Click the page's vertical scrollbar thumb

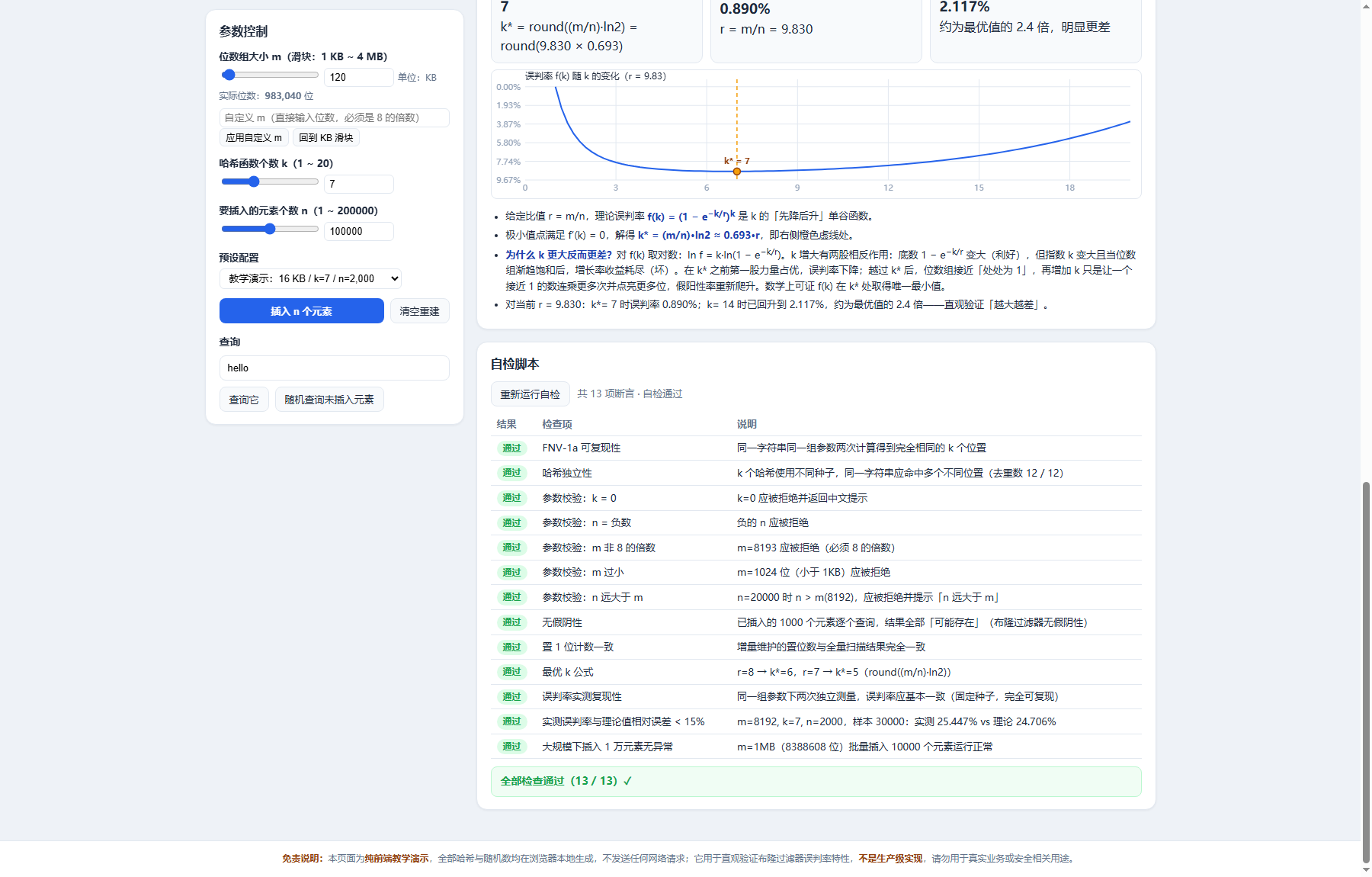tap(1366, 673)
